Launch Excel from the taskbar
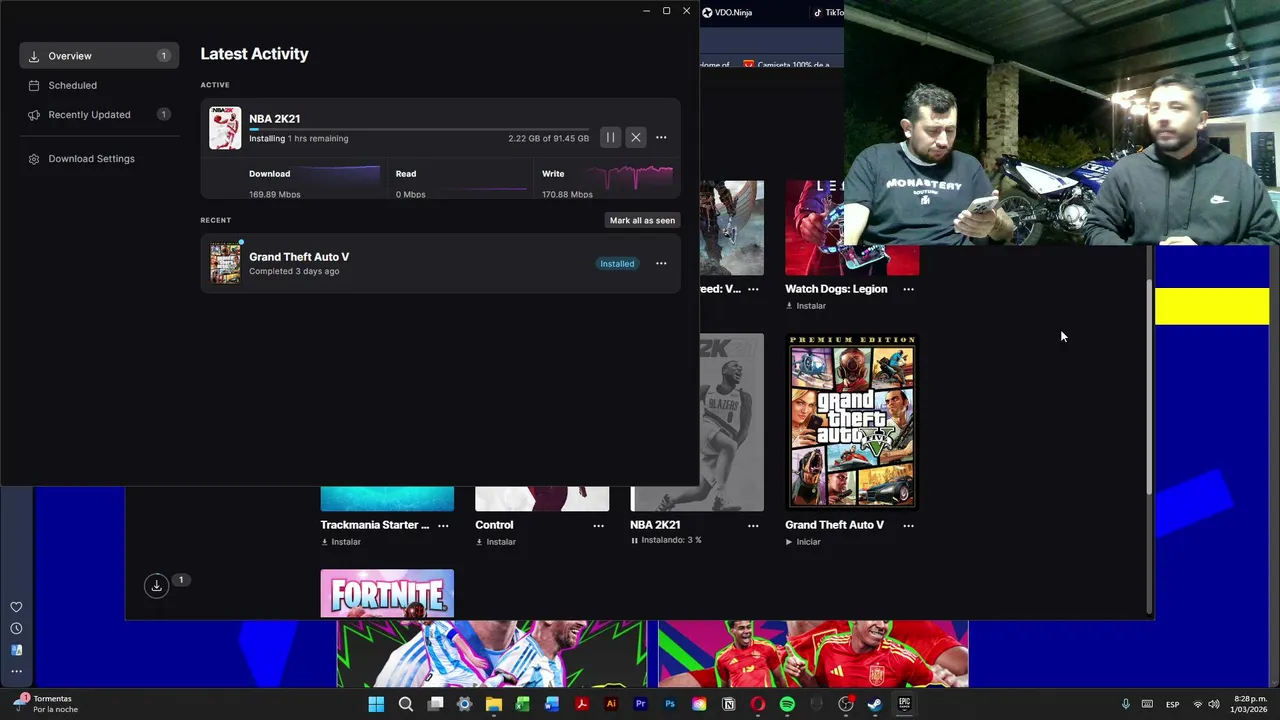 523,704
